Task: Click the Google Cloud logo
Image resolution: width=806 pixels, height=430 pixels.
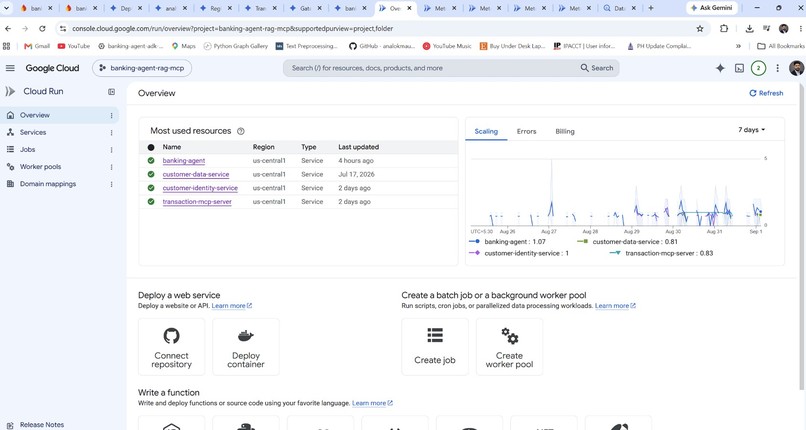Action: pyautogui.click(x=52, y=68)
